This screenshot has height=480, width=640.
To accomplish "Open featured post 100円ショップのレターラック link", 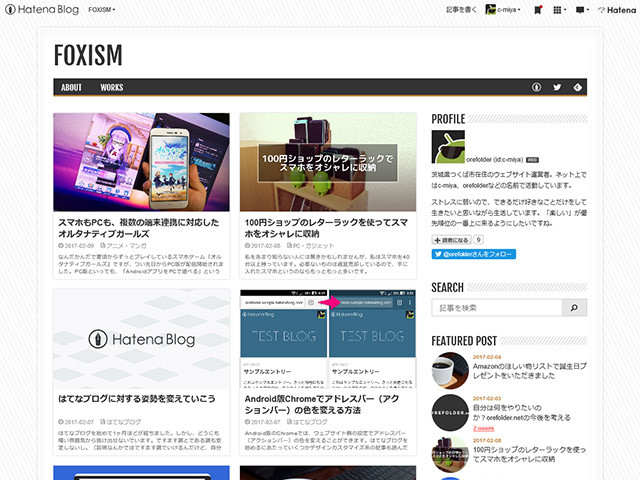I will pos(529,454).
